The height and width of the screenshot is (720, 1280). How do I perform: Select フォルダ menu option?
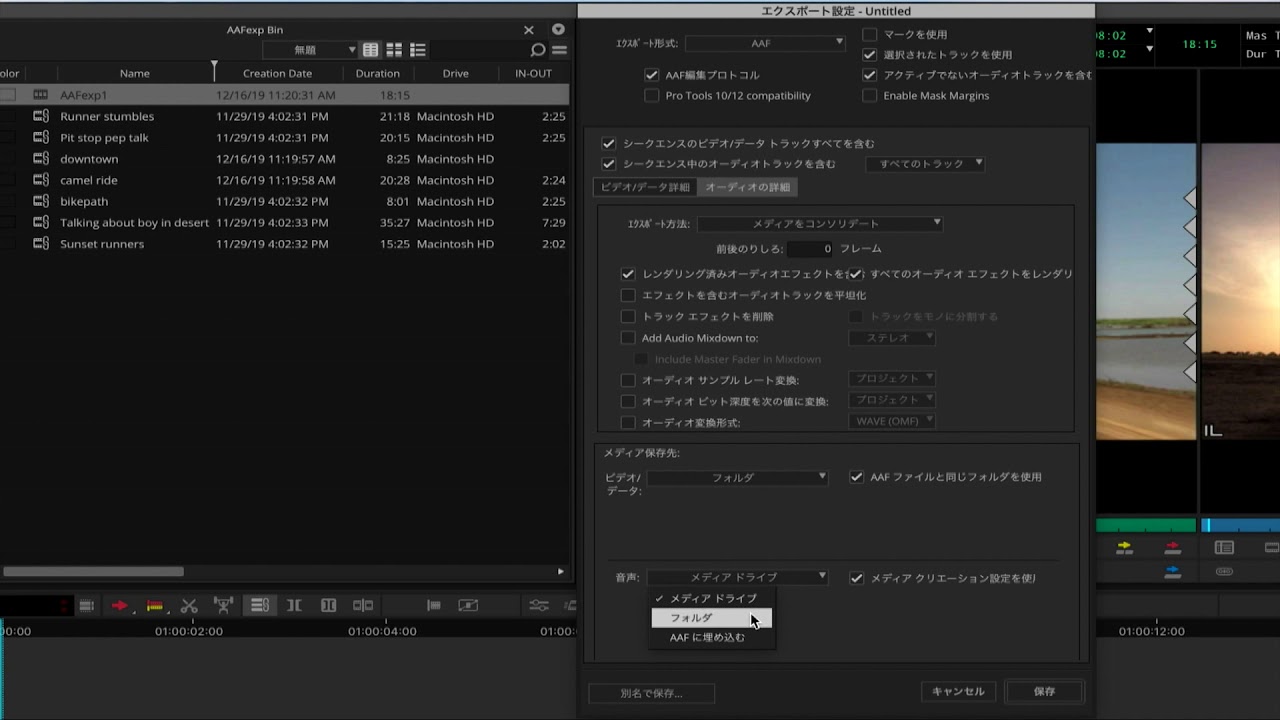coord(712,618)
